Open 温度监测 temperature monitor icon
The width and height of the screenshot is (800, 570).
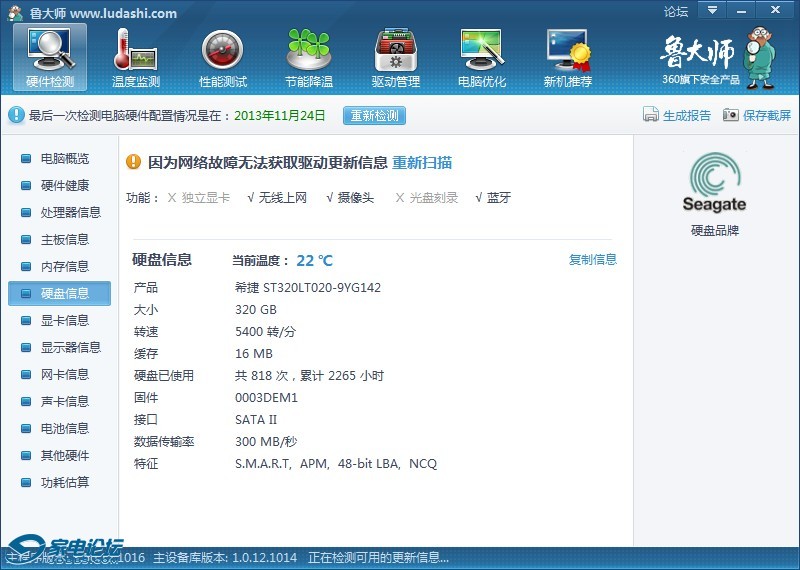coord(136,56)
